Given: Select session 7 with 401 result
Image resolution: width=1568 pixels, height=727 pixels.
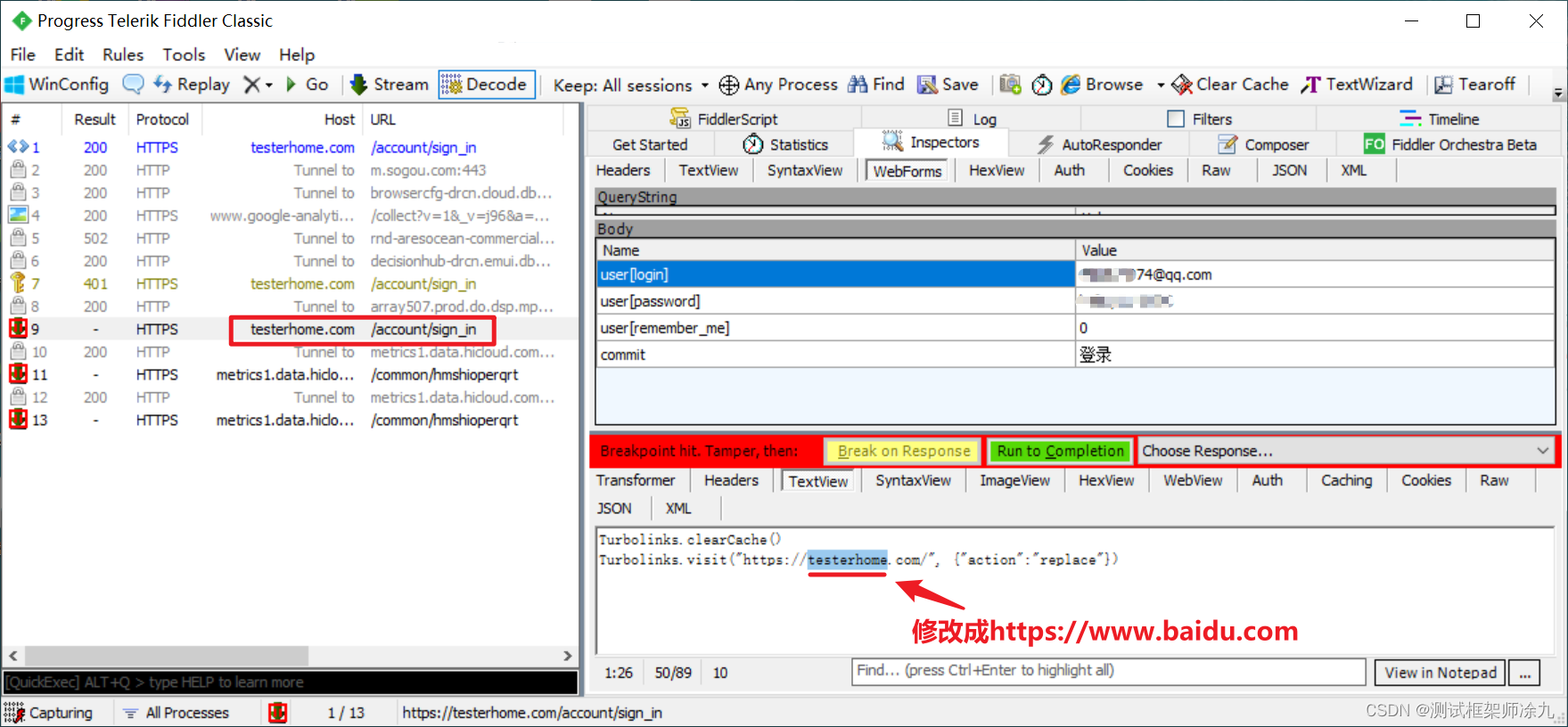Looking at the screenshot, I should tap(291, 284).
